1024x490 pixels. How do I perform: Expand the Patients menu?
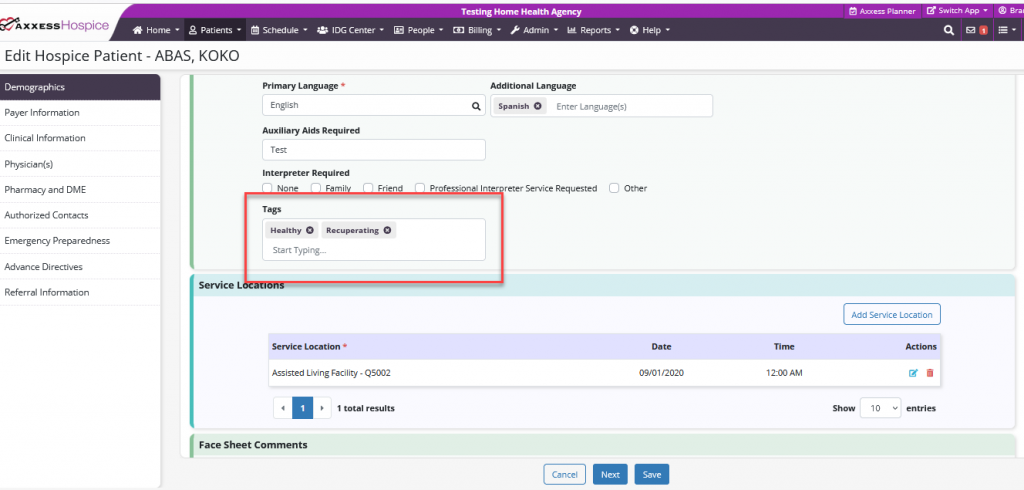[215, 30]
